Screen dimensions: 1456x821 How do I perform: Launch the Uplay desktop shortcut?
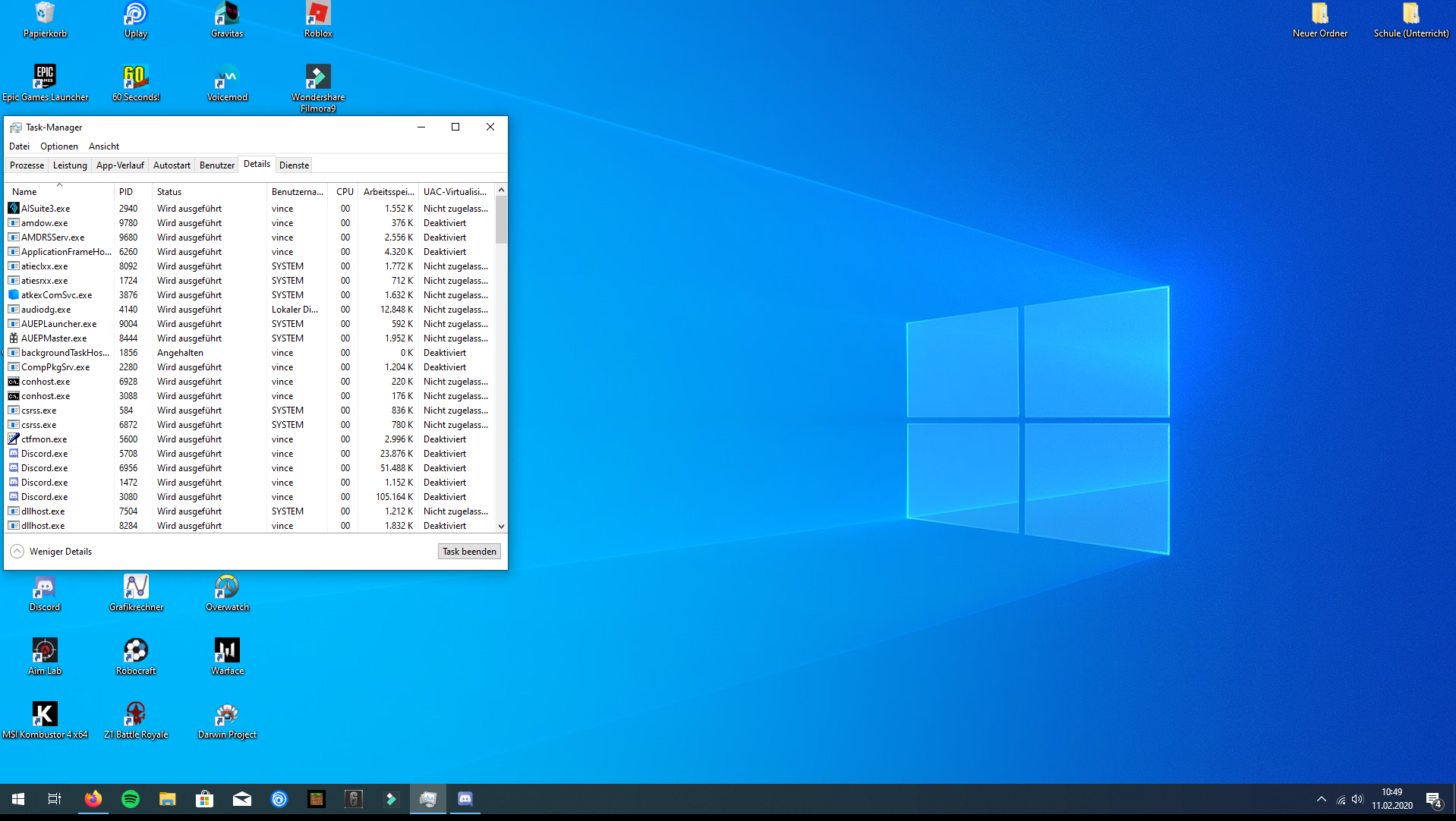(x=136, y=20)
